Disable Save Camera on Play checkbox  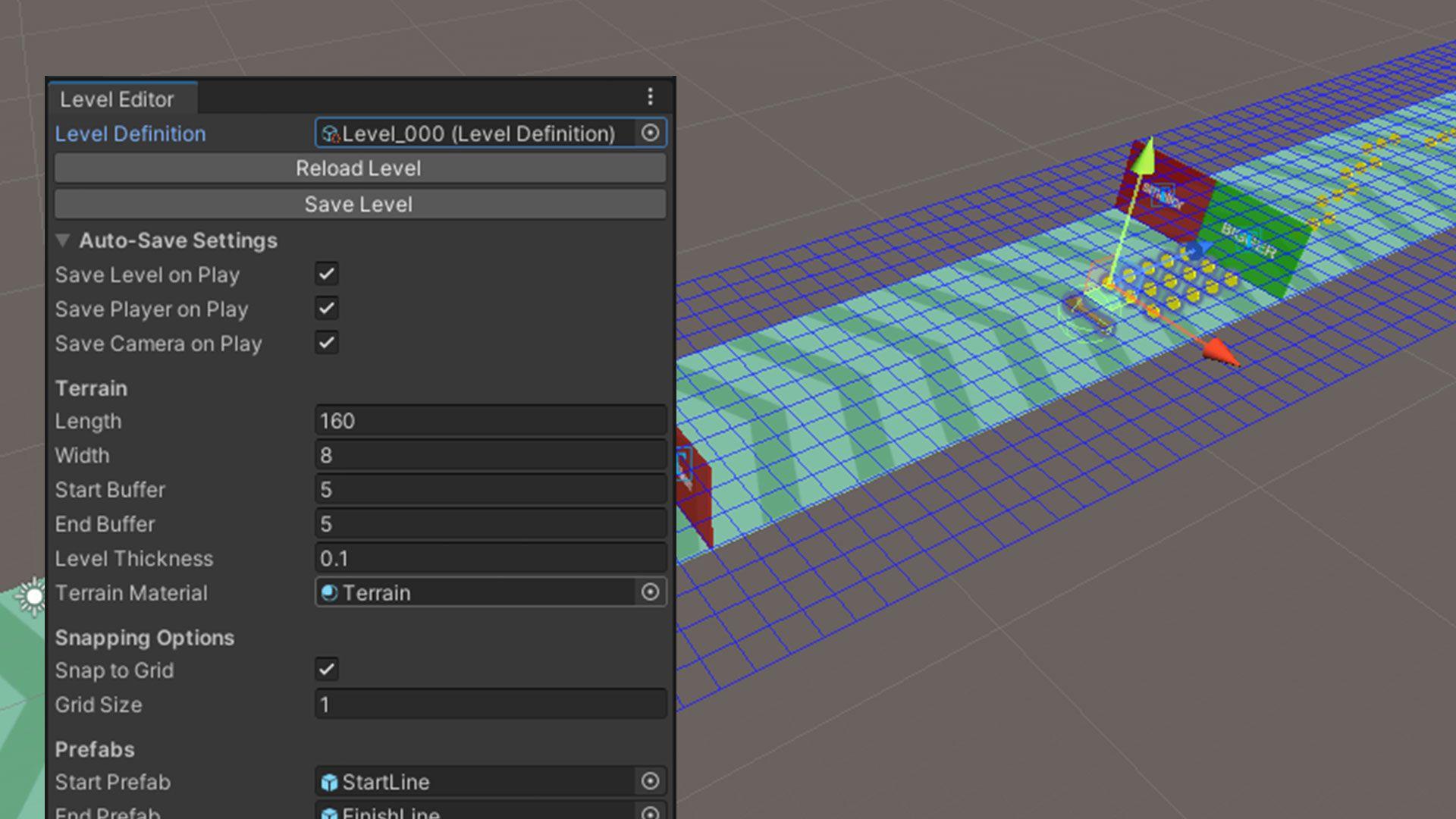point(326,343)
